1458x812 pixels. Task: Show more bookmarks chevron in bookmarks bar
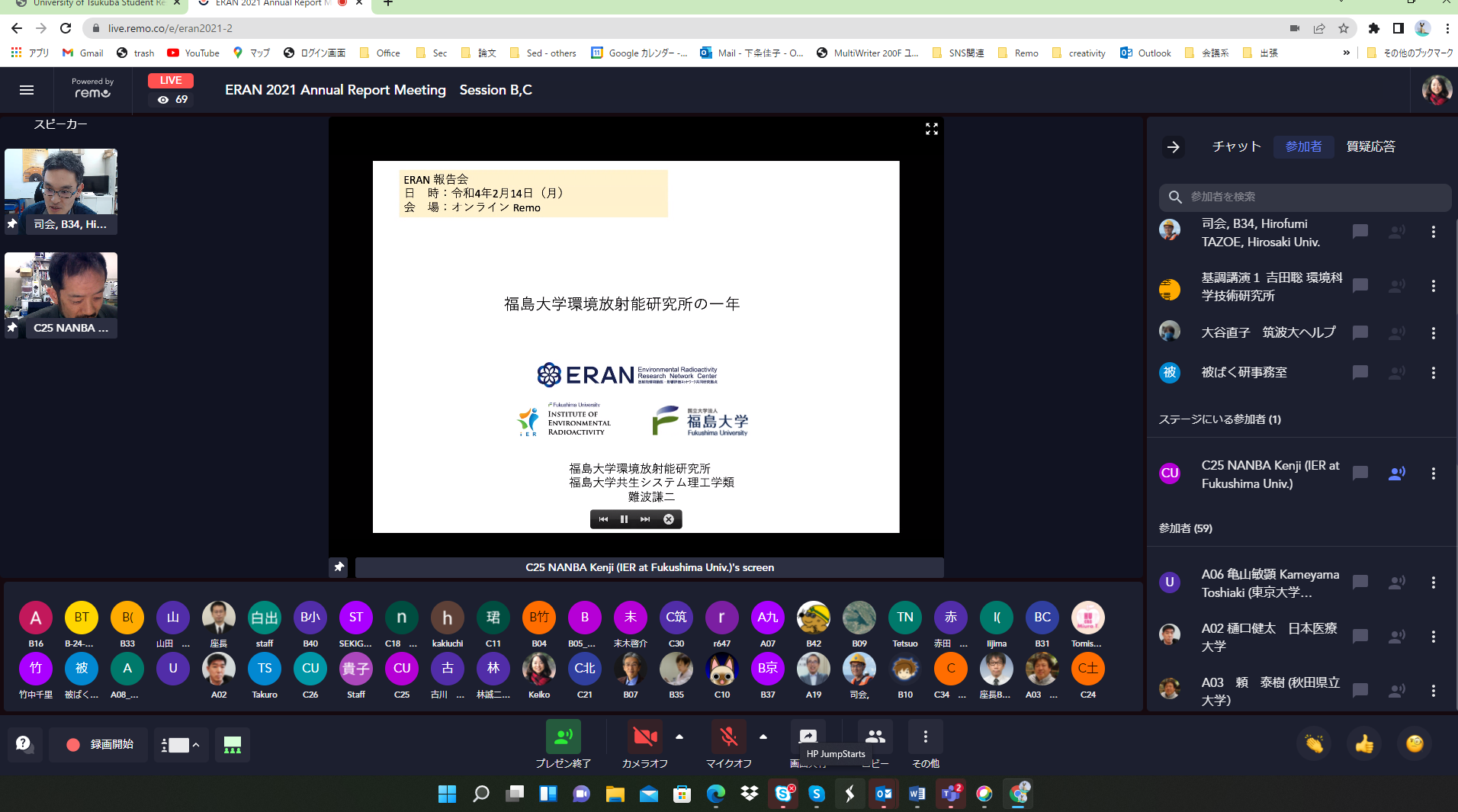[x=1347, y=53]
